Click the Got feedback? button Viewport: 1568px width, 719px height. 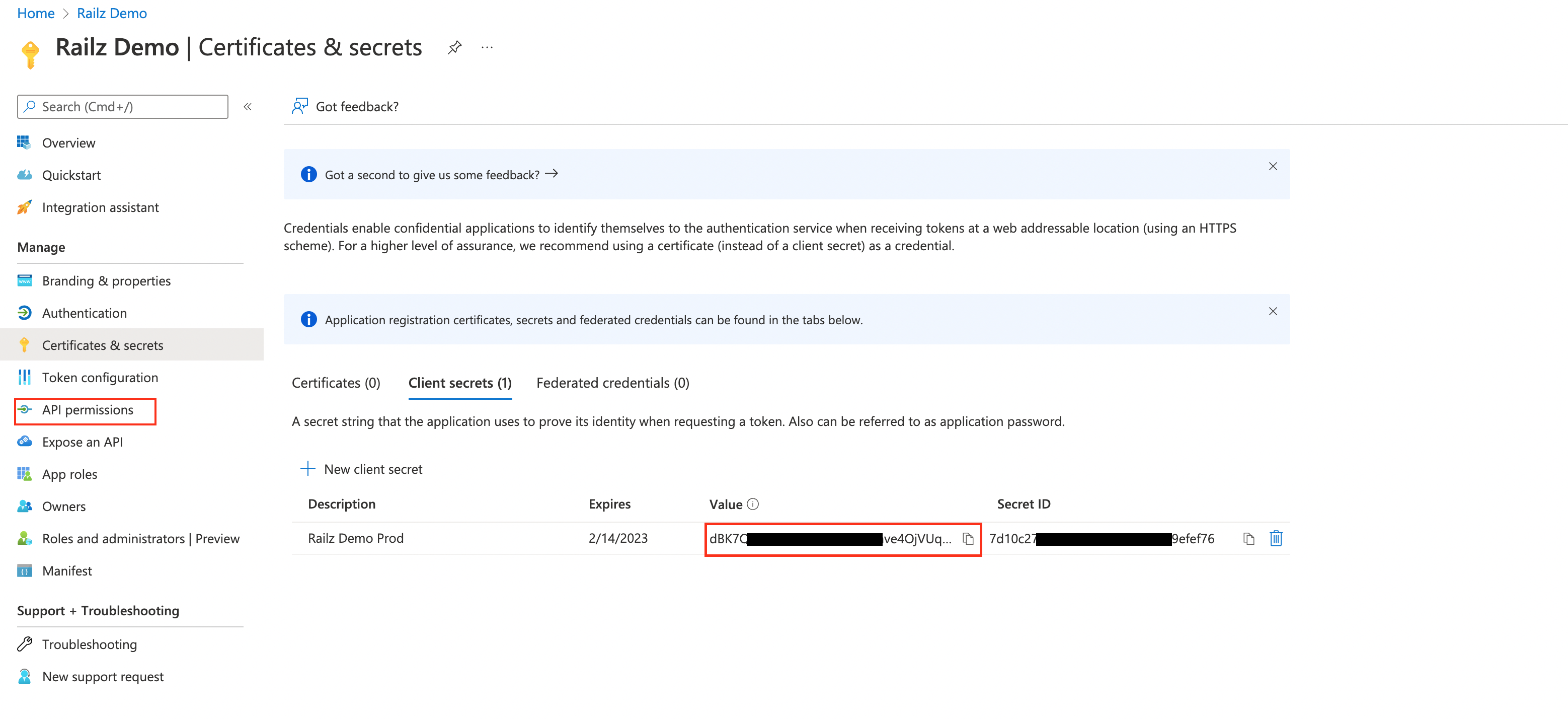345,107
